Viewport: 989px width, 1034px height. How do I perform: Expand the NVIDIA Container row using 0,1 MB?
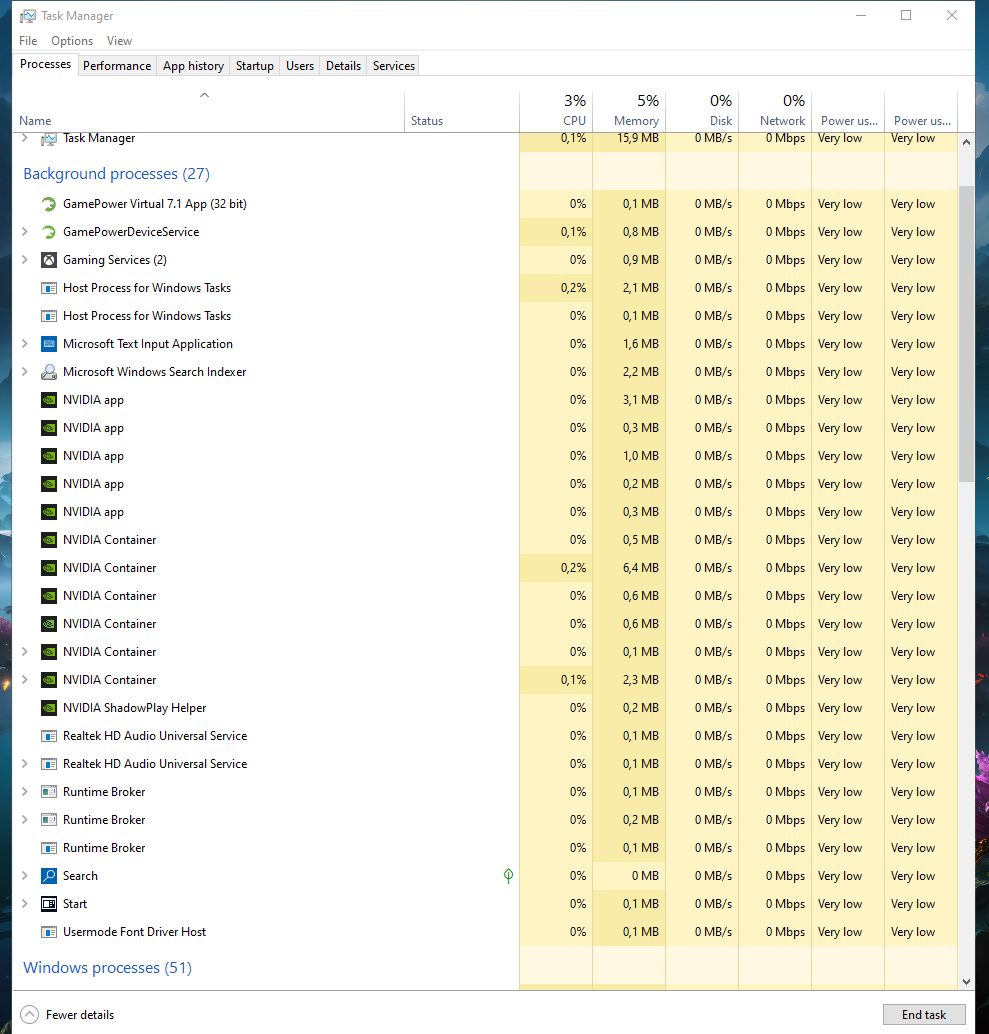click(25, 652)
